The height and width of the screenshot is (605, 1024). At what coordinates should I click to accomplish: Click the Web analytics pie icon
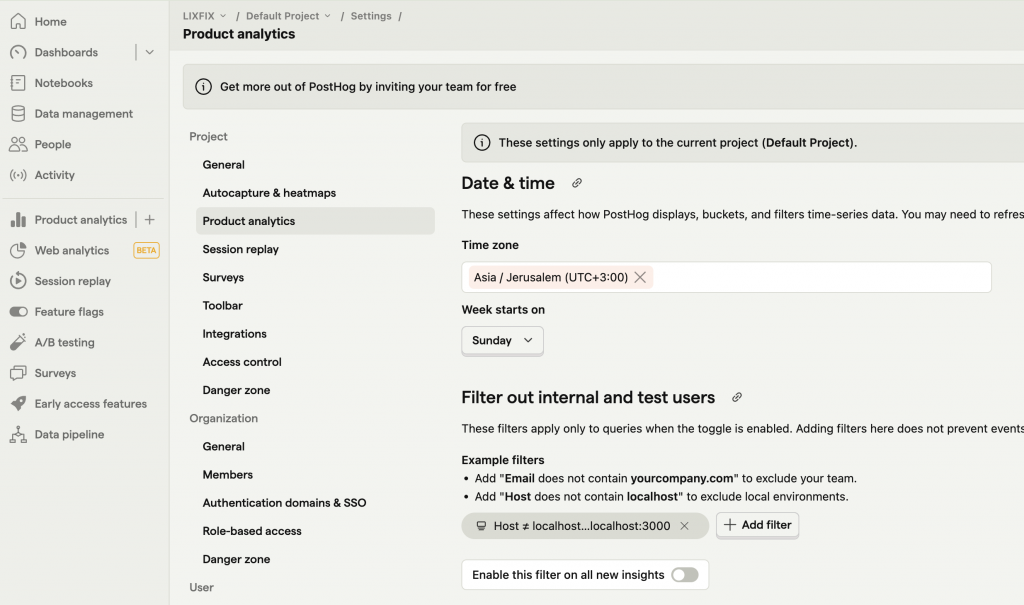coord(18,250)
